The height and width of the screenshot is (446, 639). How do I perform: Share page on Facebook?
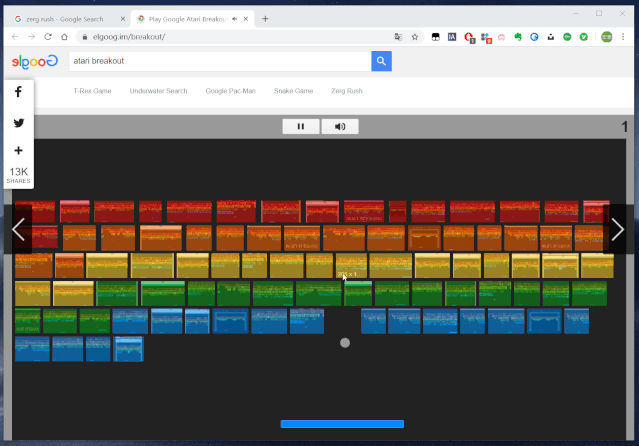pos(18,92)
